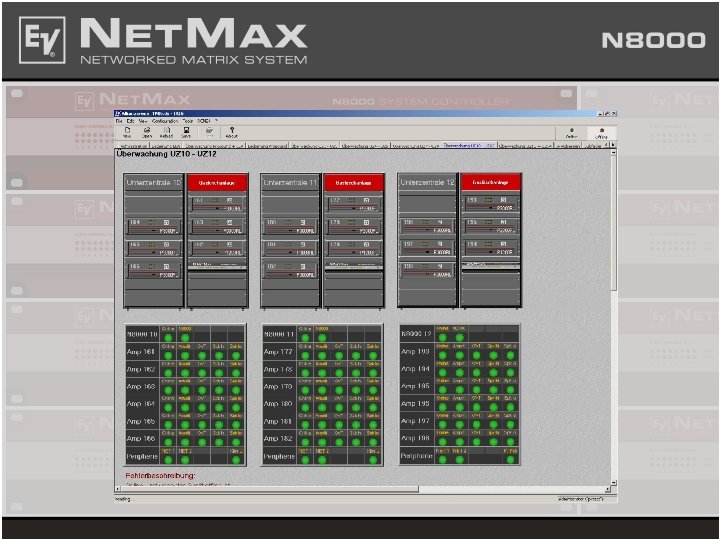Screen dimensions: 720x540
Task: Click the red rack header beside Unterzentrale 12
Action: [490, 182]
